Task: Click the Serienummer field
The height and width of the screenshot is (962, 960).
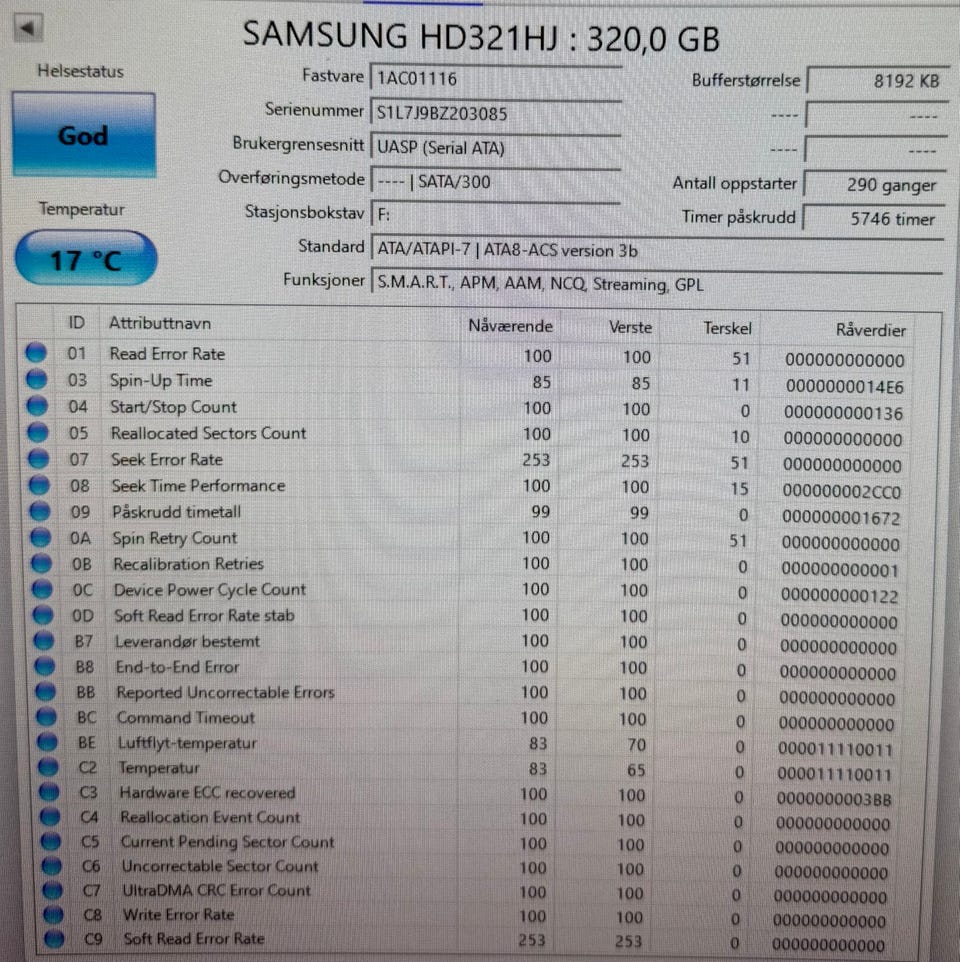Action: click(496, 114)
